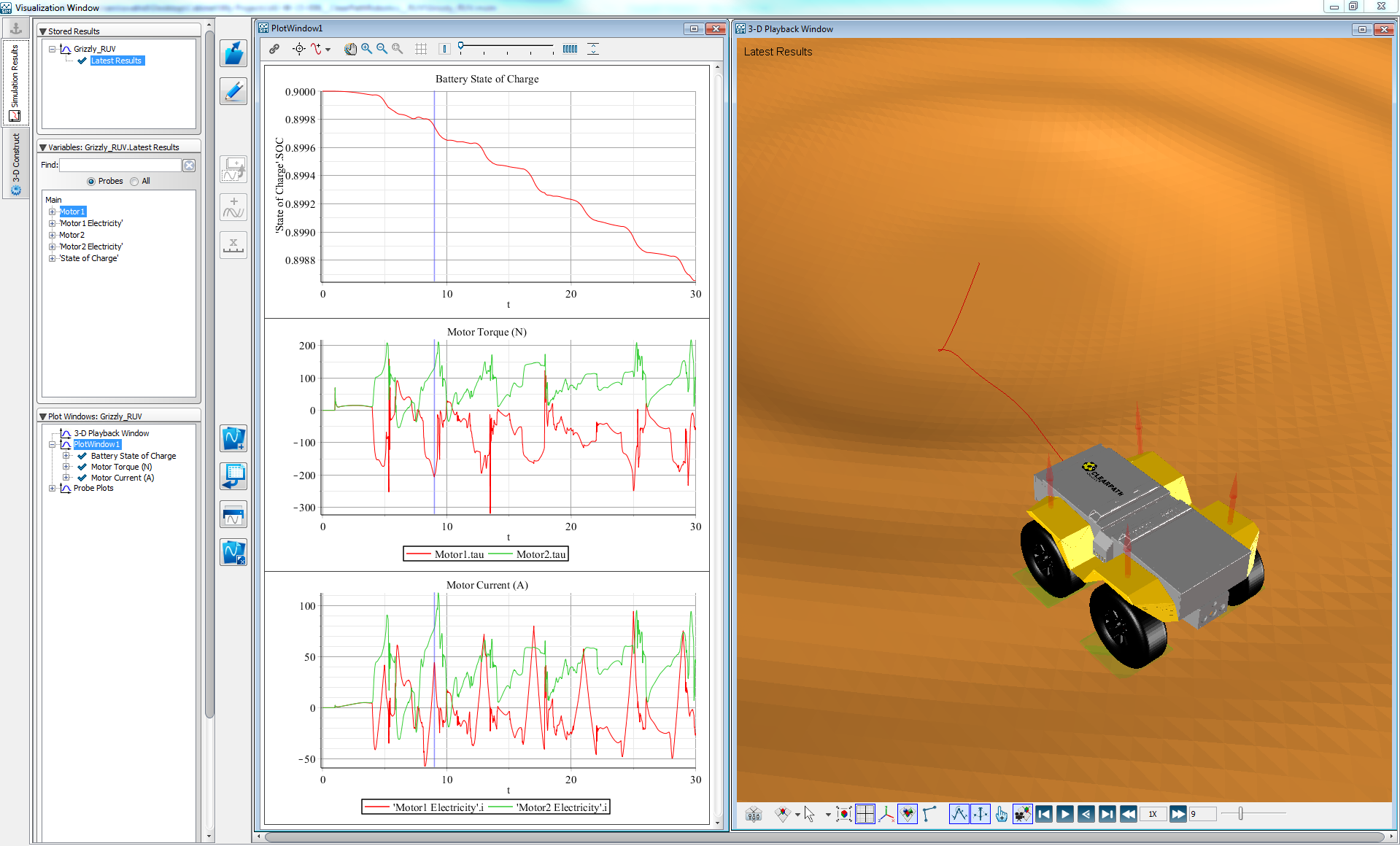Switch to the 3-D Construct tab
The image size is (1400, 846).
(15, 163)
